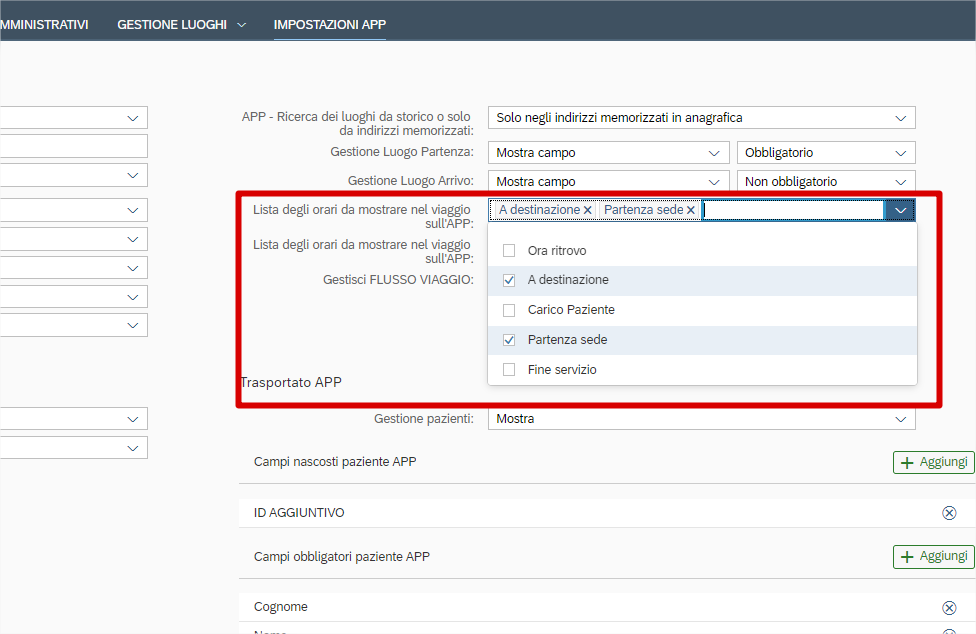The image size is (976, 634).
Task: Expand the Gestione pazienti 'Mostra' dropdown
Action: tap(701, 419)
